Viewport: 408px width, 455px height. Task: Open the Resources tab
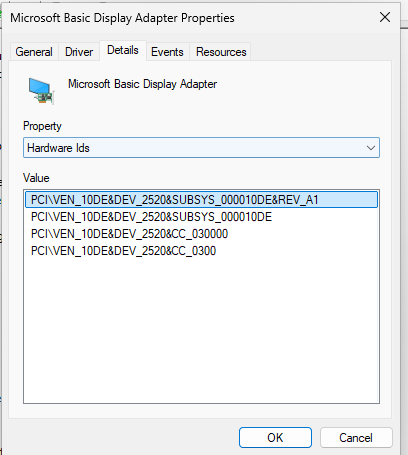point(221,52)
